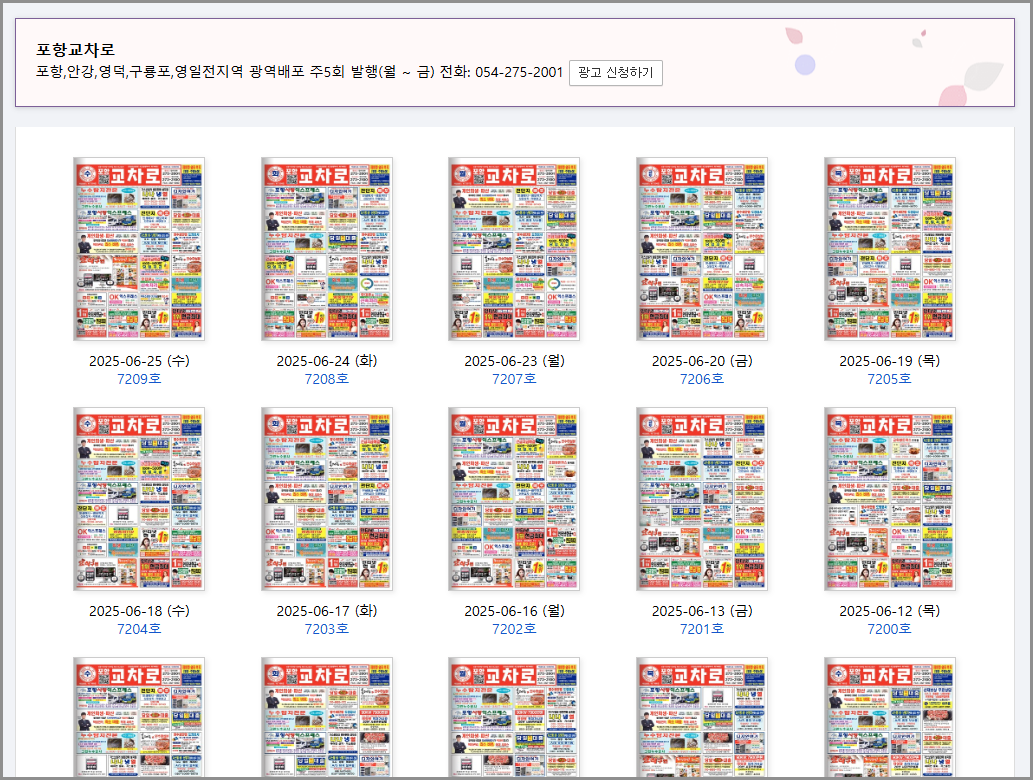
Task: Click the "광고 신청하기" button
Action: tap(615, 72)
